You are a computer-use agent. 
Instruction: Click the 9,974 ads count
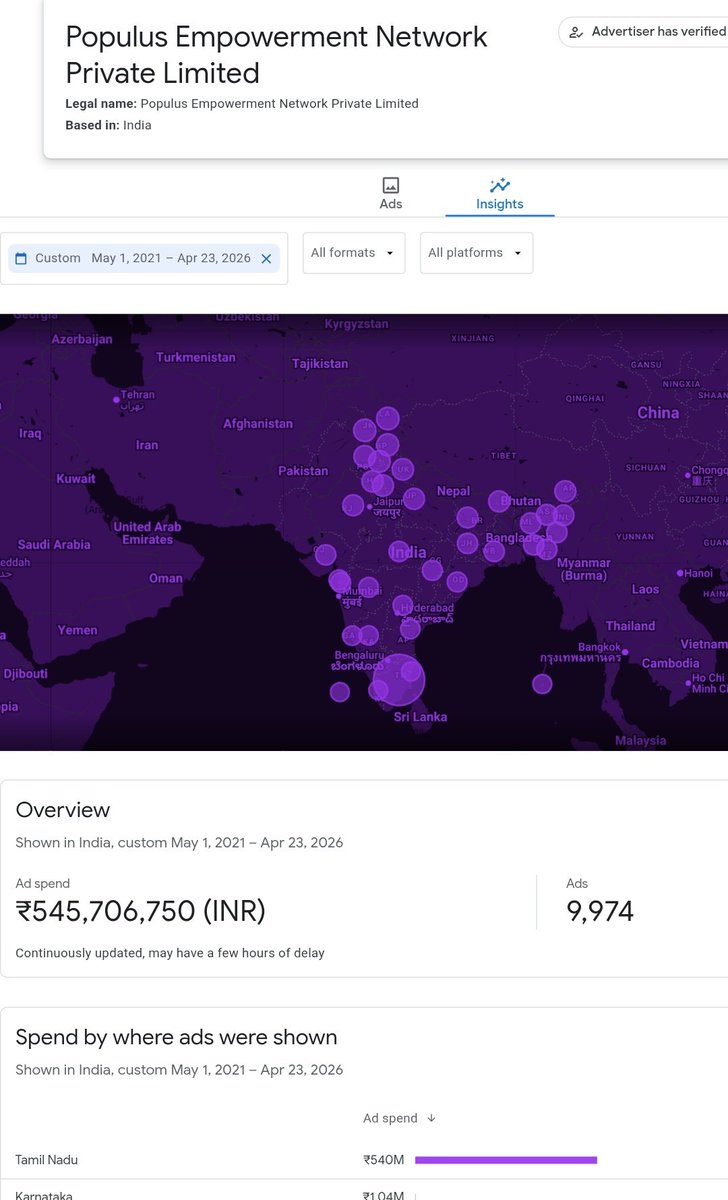(601, 911)
